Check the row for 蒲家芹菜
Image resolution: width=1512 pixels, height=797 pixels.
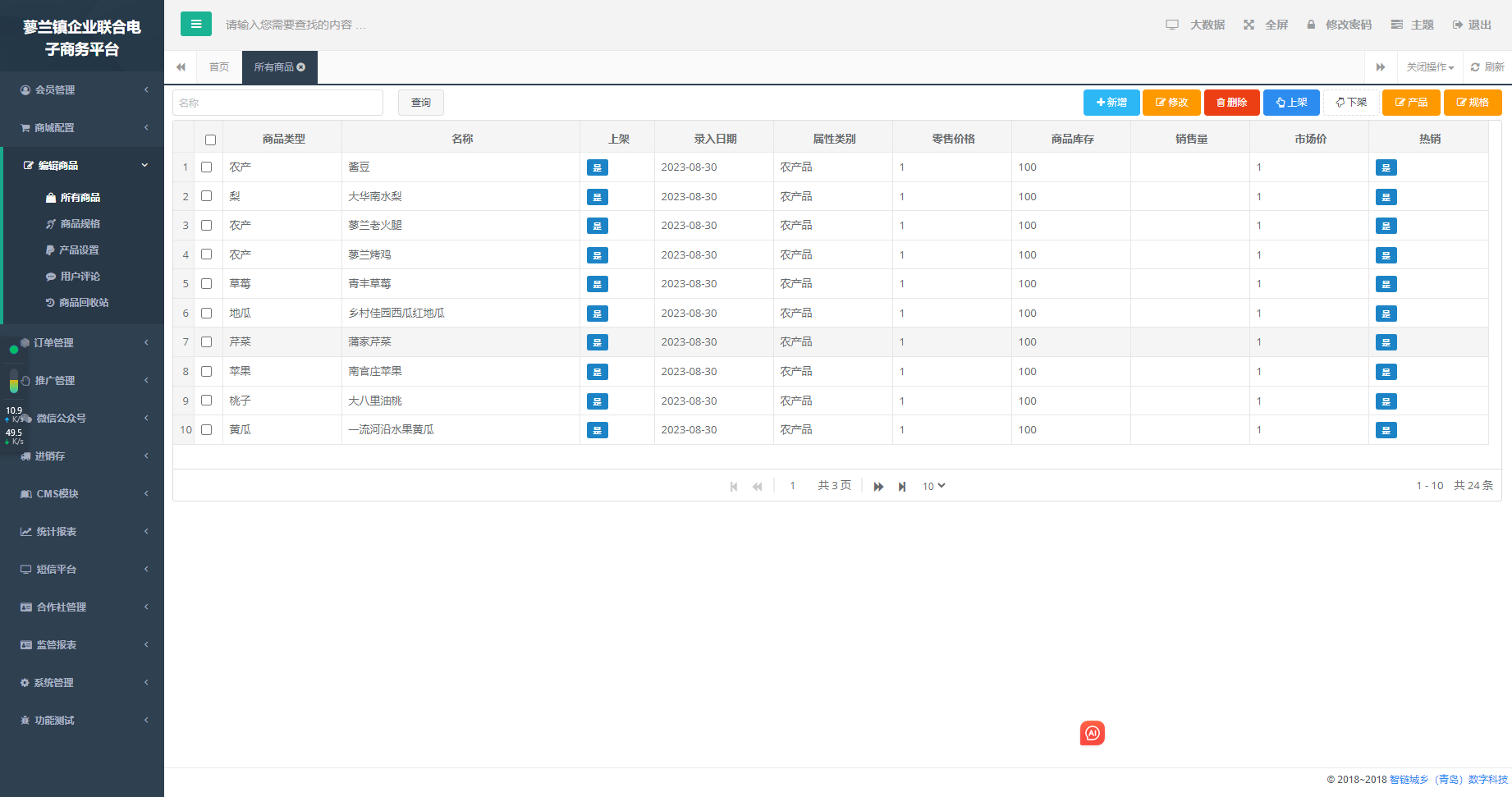pyautogui.click(x=207, y=341)
